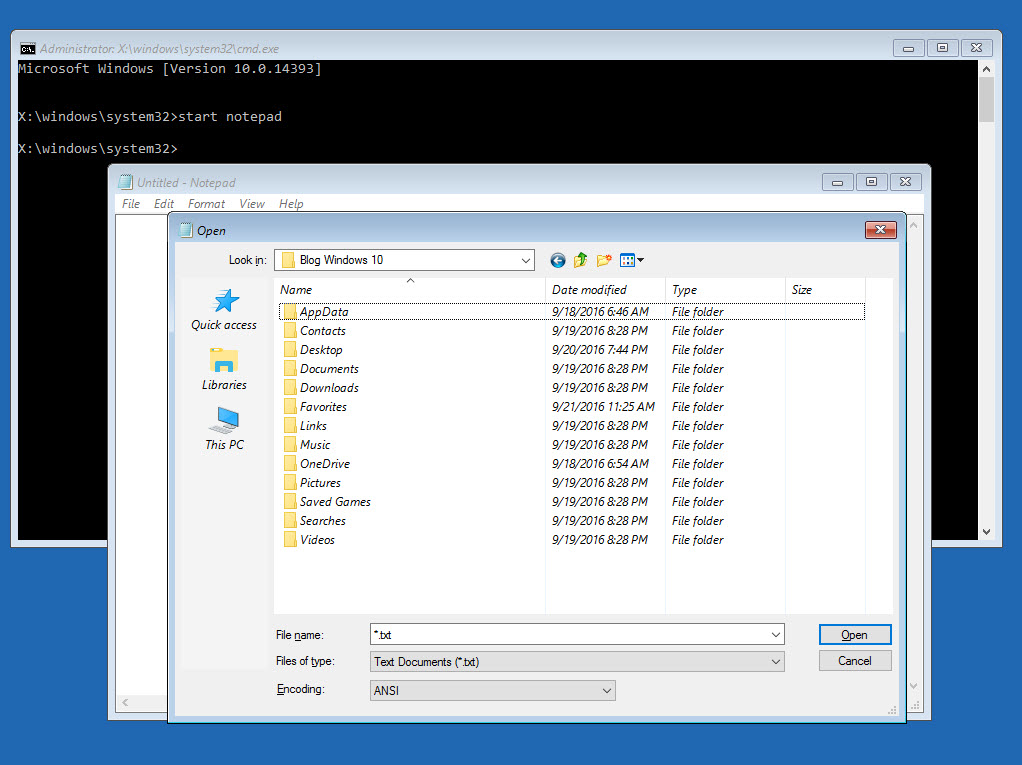Select the Music folder icon
This screenshot has height=765, width=1022.
click(x=290, y=445)
